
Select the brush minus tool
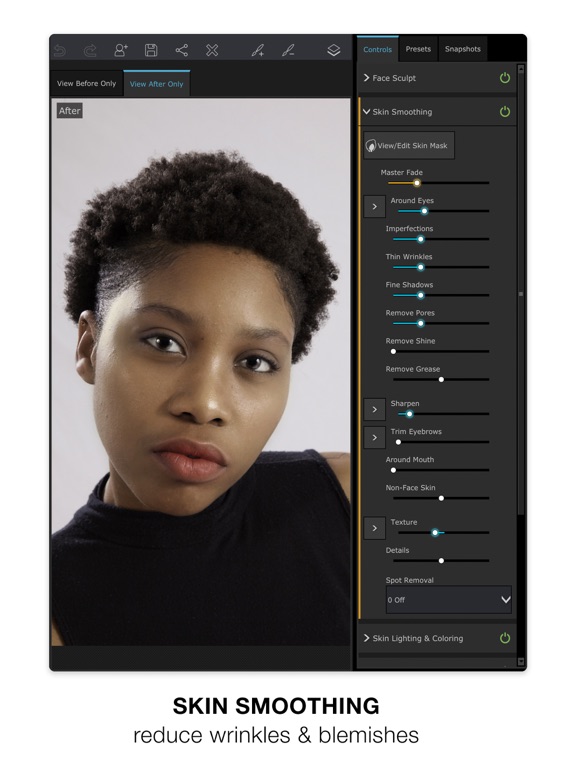tap(288, 50)
